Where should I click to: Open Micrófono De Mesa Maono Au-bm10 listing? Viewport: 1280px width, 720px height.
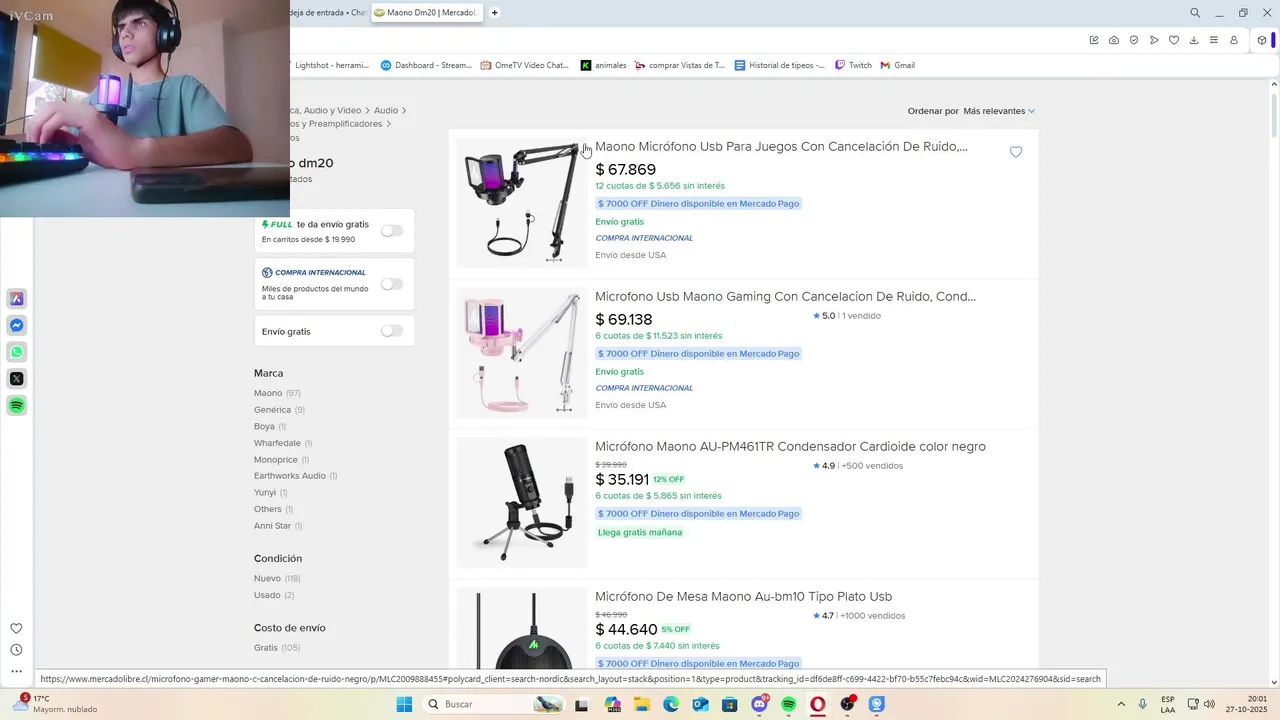743,596
